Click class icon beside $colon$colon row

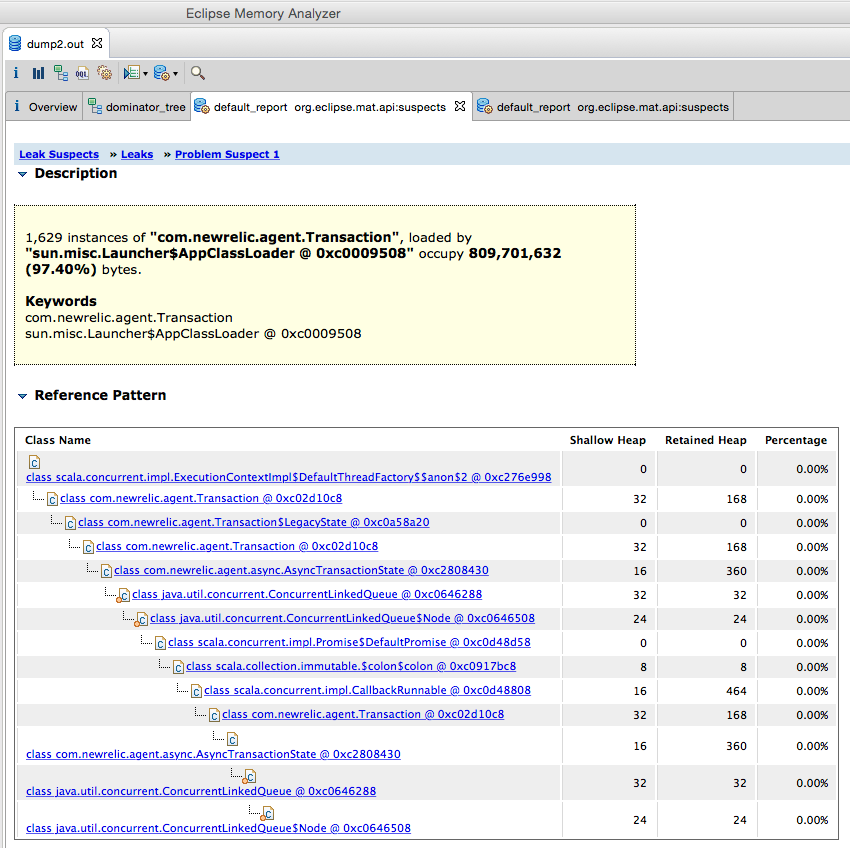[178, 667]
